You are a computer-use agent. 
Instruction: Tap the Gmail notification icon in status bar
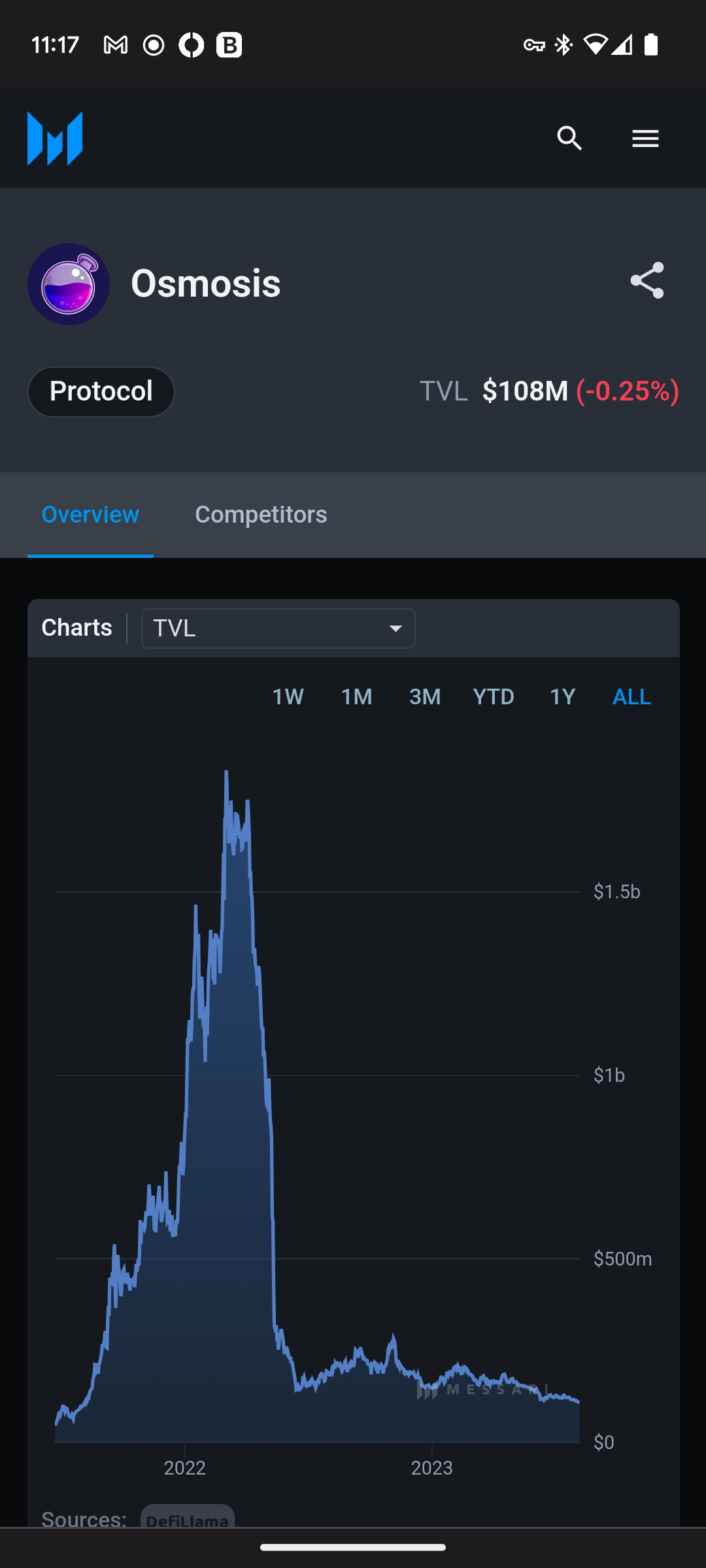[116, 45]
